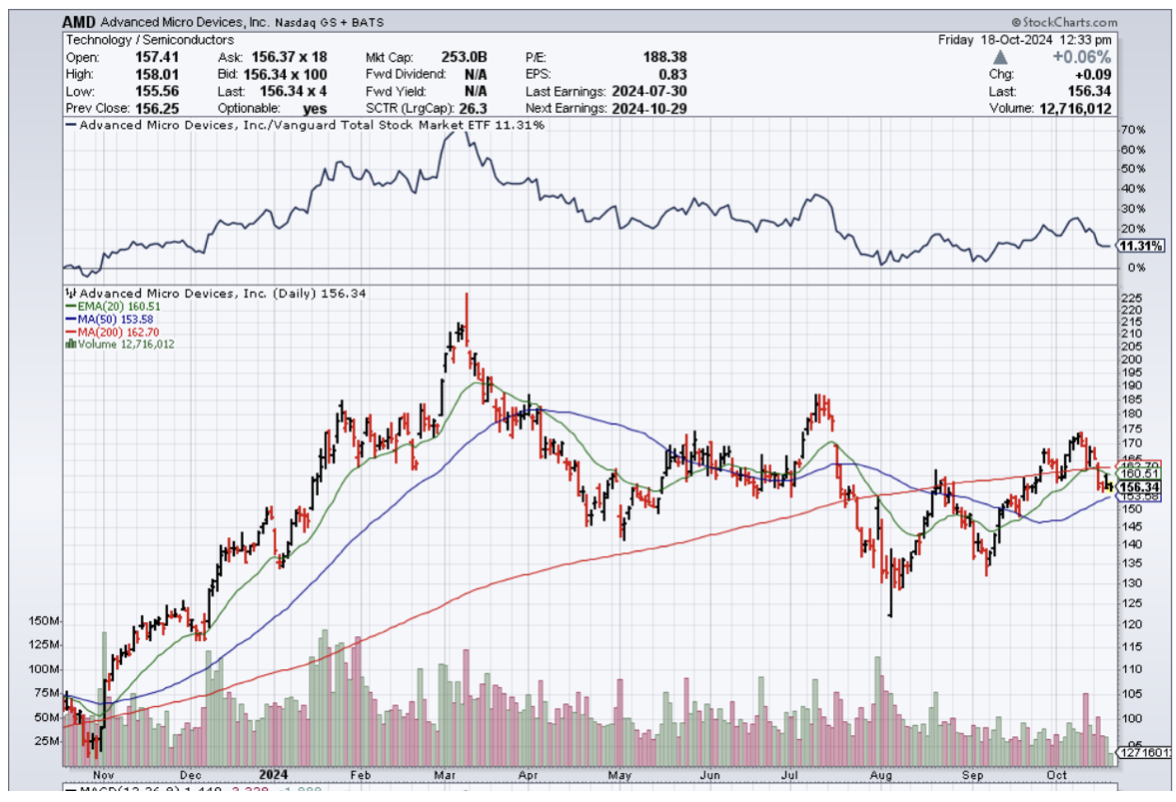Click the company name Advanced Micro Devices, Inc. in header
The height and width of the screenshot is (802, 1176).
coord(184,23)
